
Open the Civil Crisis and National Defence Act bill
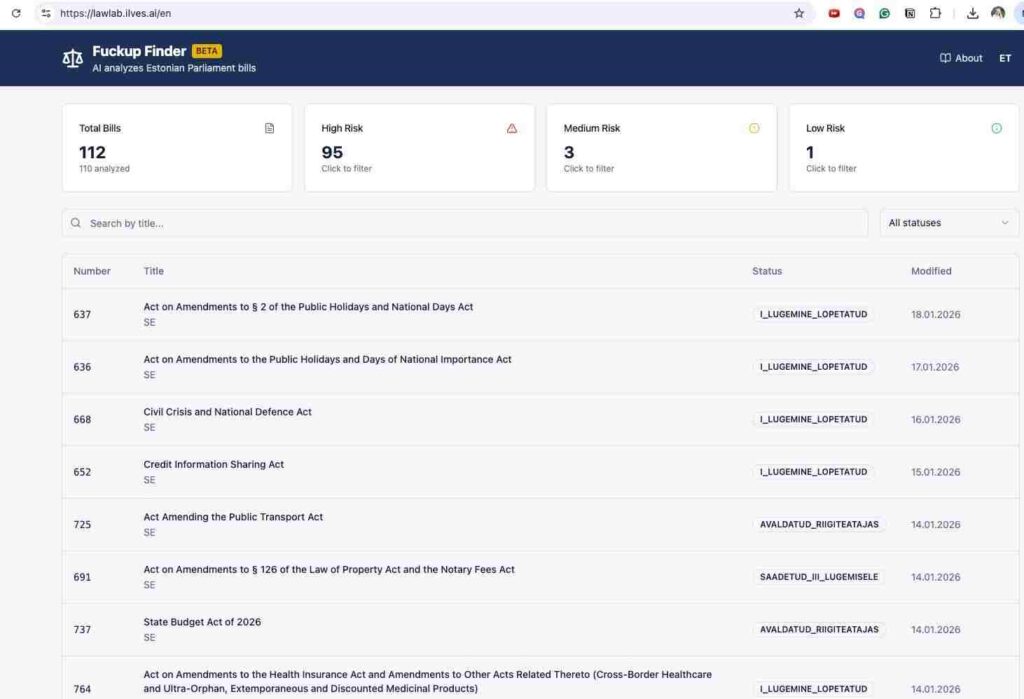coord(228,412)
